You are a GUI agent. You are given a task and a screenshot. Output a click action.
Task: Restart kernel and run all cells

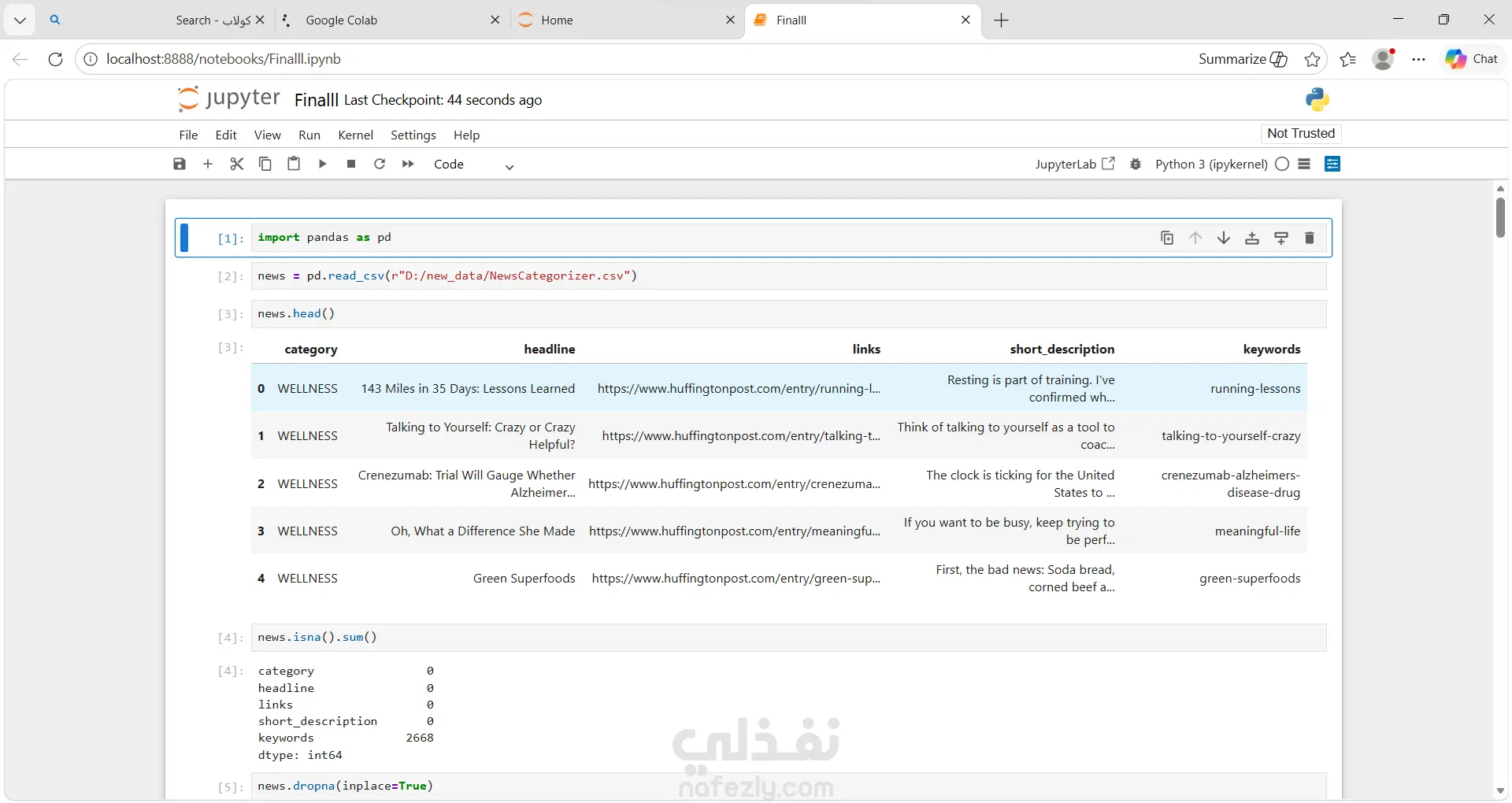[408, 164]
